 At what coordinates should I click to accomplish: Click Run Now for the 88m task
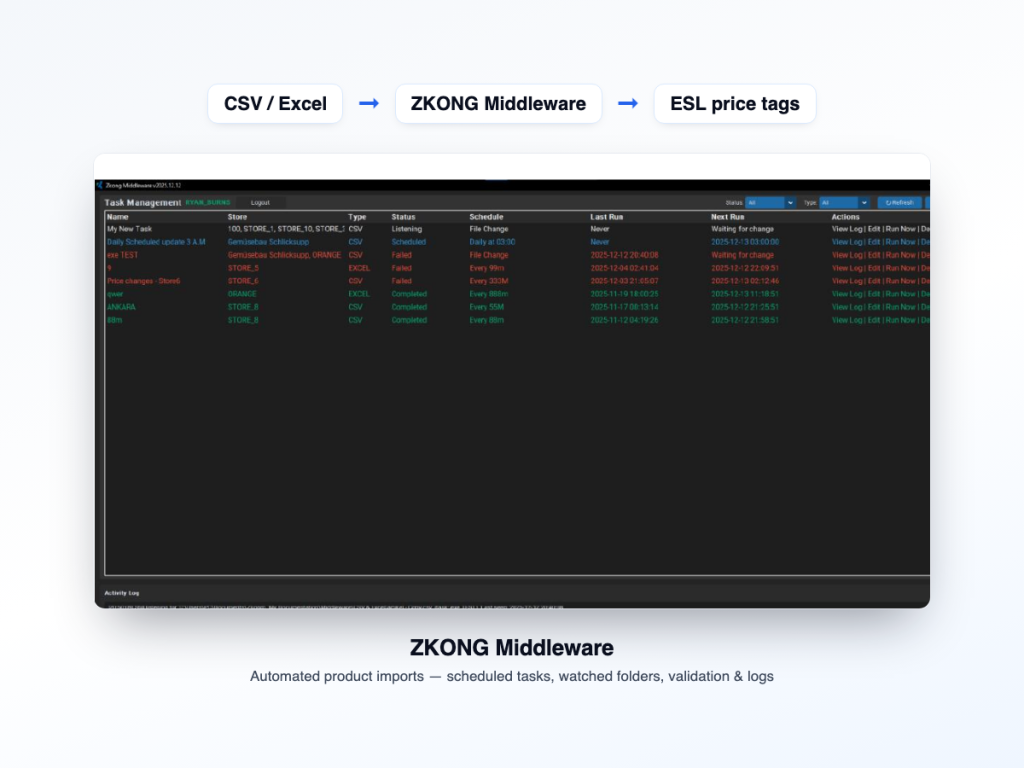pyautogui.click(x=901, y=320)
